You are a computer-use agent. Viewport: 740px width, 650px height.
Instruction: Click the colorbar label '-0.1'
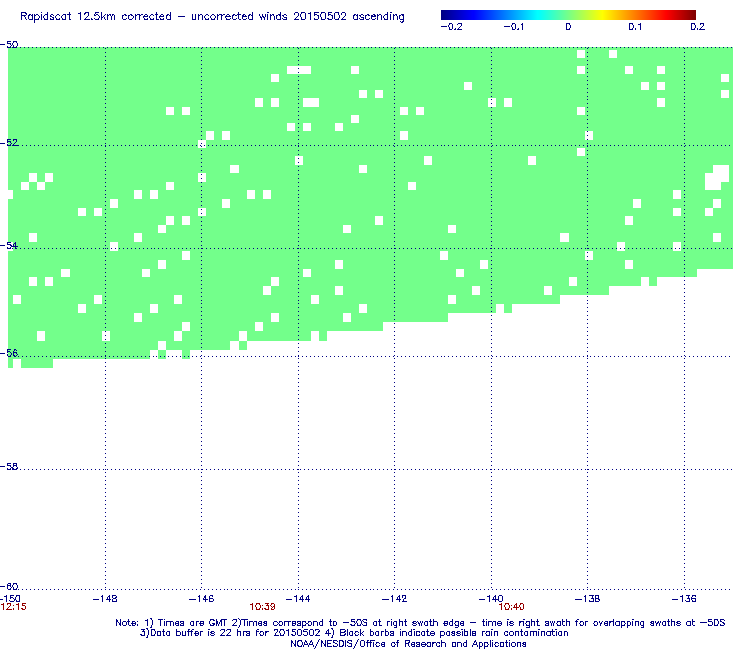coord(513,27)
